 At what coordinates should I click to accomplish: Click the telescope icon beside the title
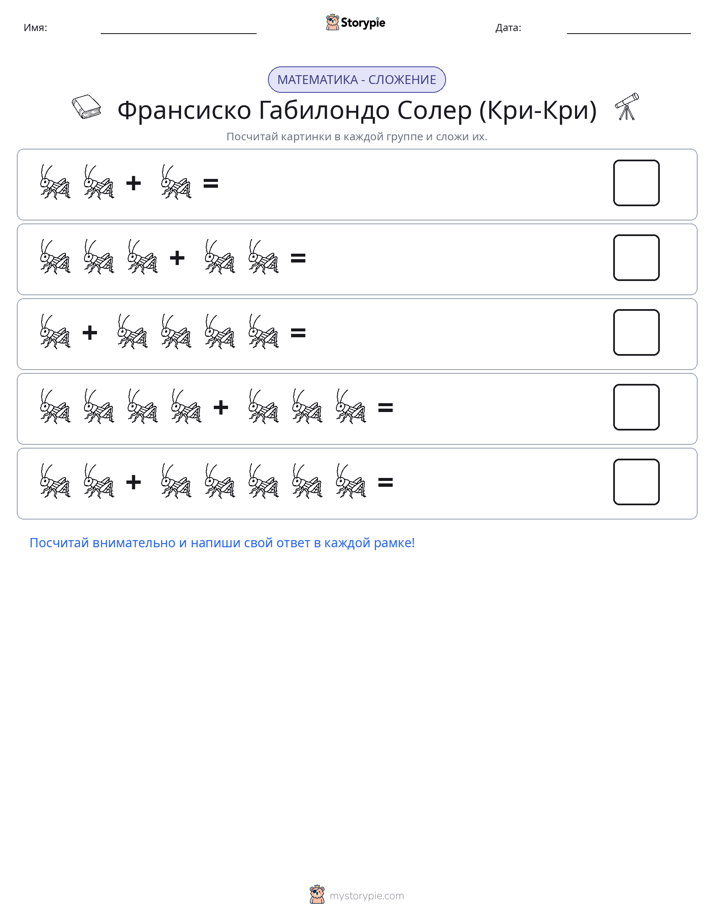[627, 107]
